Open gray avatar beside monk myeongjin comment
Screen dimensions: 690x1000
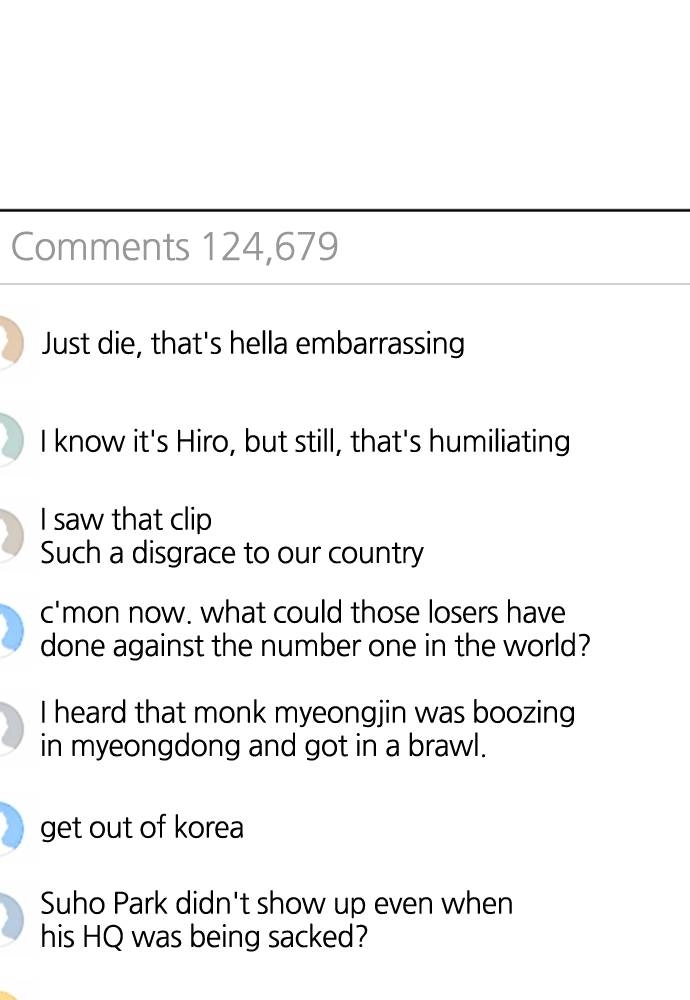click(x=11, y=728)
